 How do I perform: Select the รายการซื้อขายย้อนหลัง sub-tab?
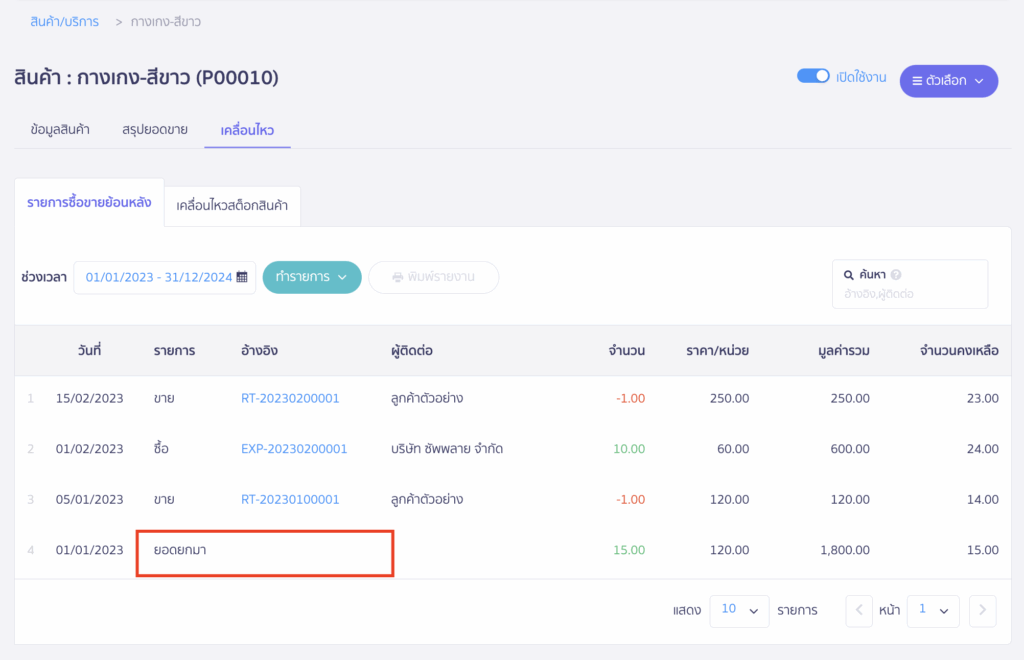[x=89, y=203]
